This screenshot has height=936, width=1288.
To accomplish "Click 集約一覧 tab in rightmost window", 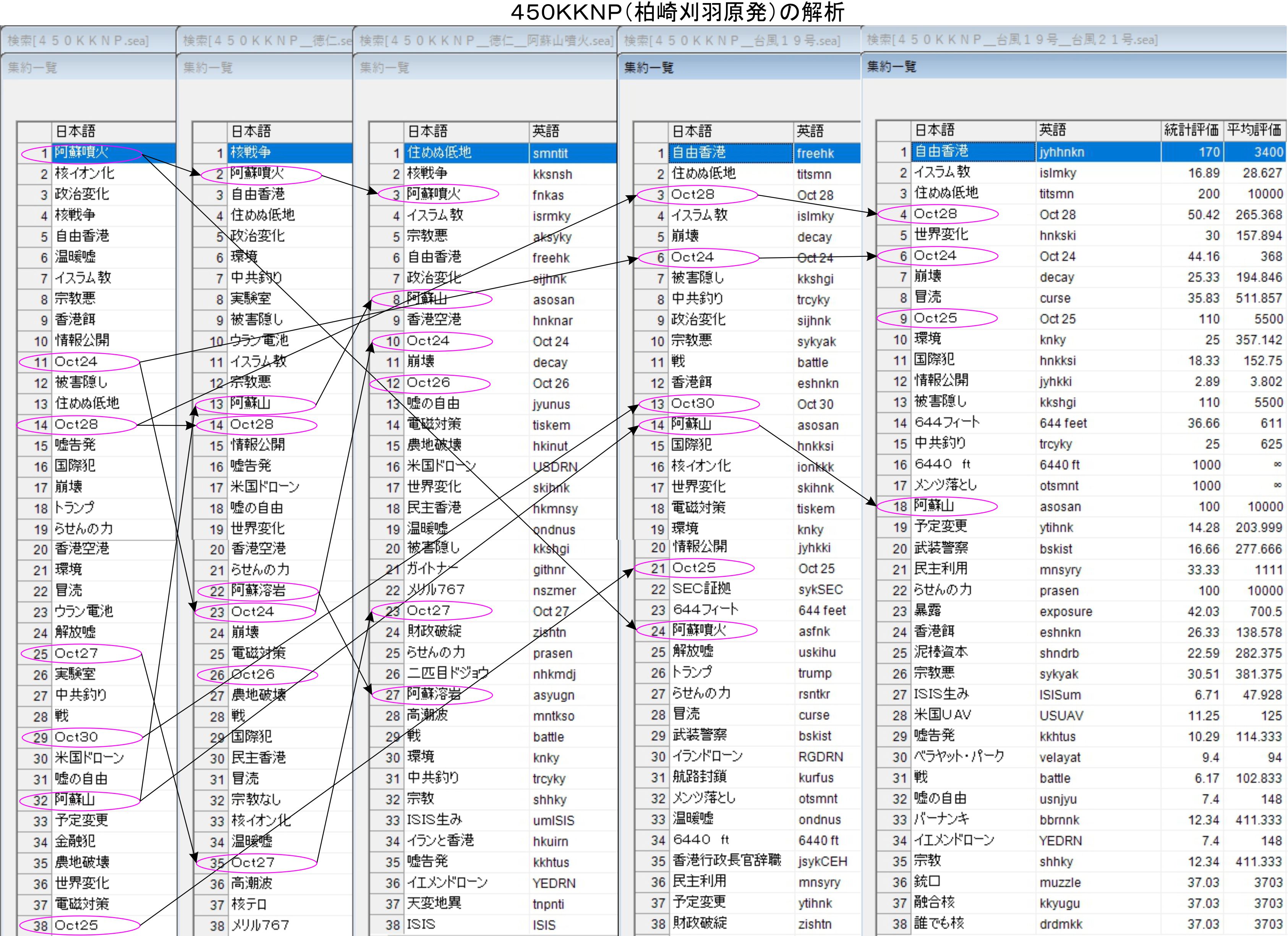I will tap(892, 67).
